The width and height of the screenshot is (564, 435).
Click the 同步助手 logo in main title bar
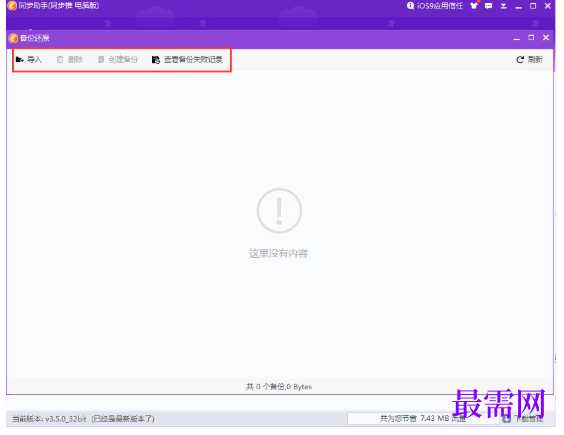[x=12, y=6]
